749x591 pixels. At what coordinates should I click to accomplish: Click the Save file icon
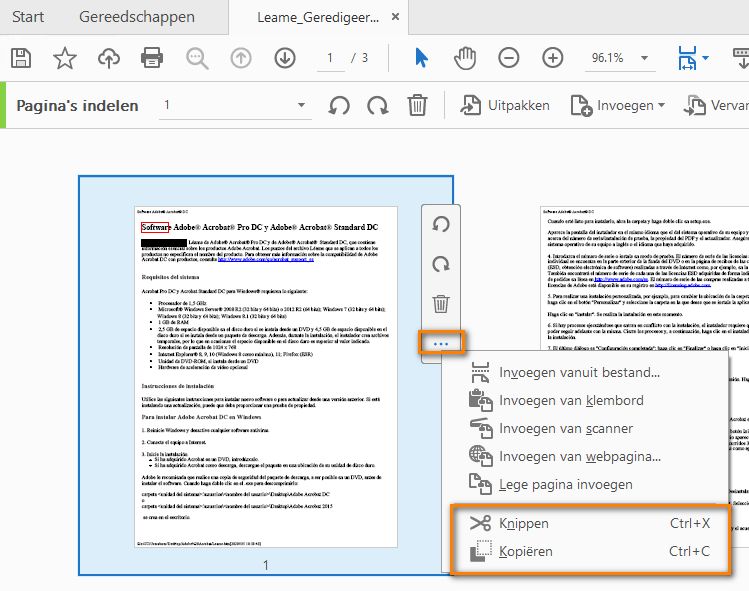point(21,58)
